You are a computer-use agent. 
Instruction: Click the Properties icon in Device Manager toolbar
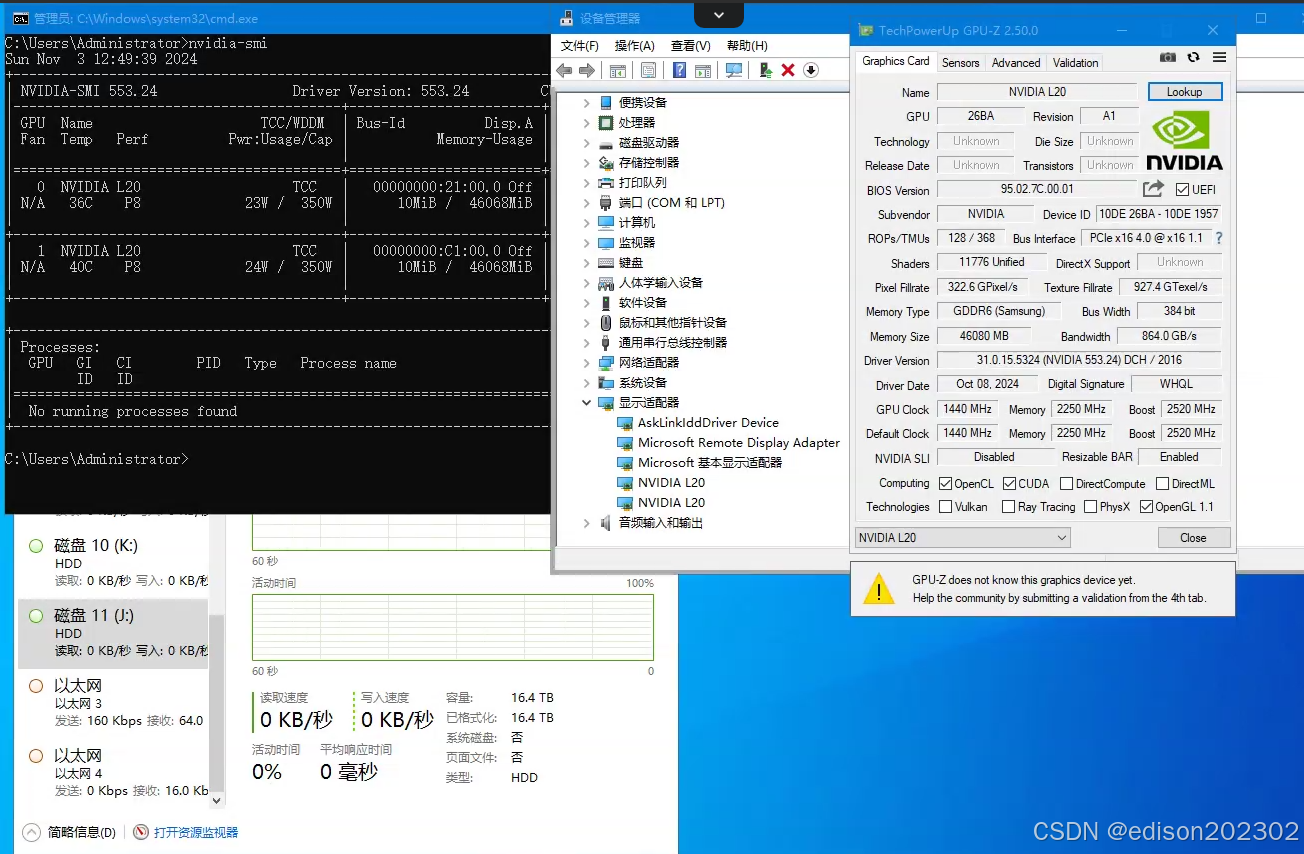coord(648,70)
